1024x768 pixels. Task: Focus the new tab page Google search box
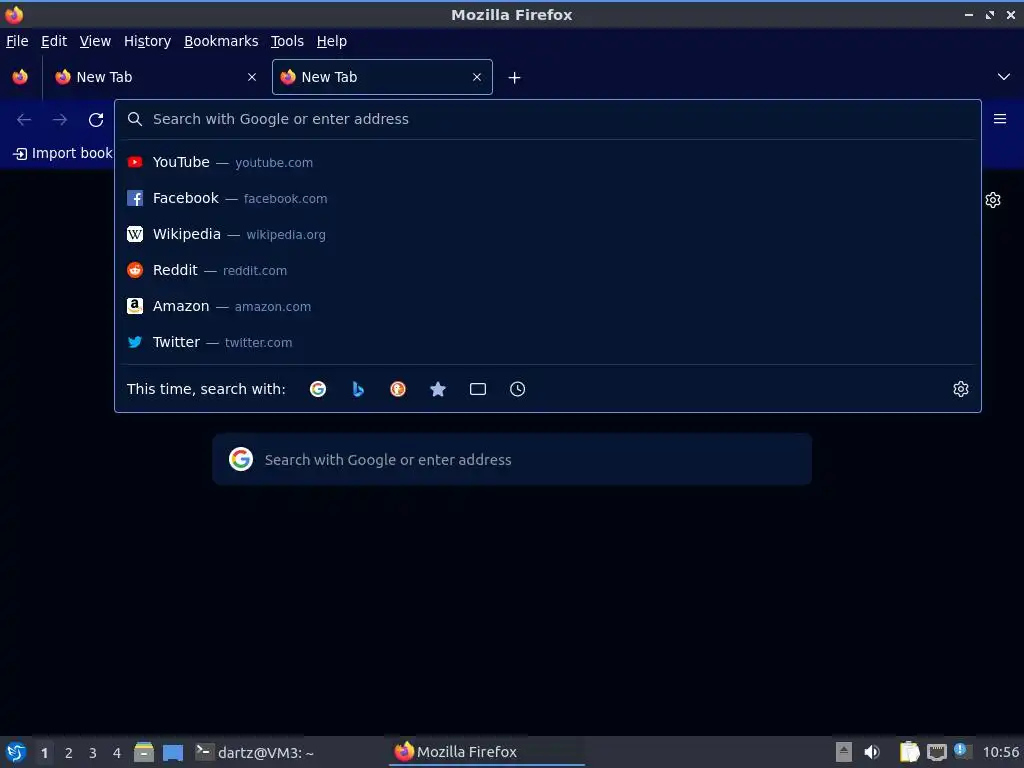[x=512, y=460]
